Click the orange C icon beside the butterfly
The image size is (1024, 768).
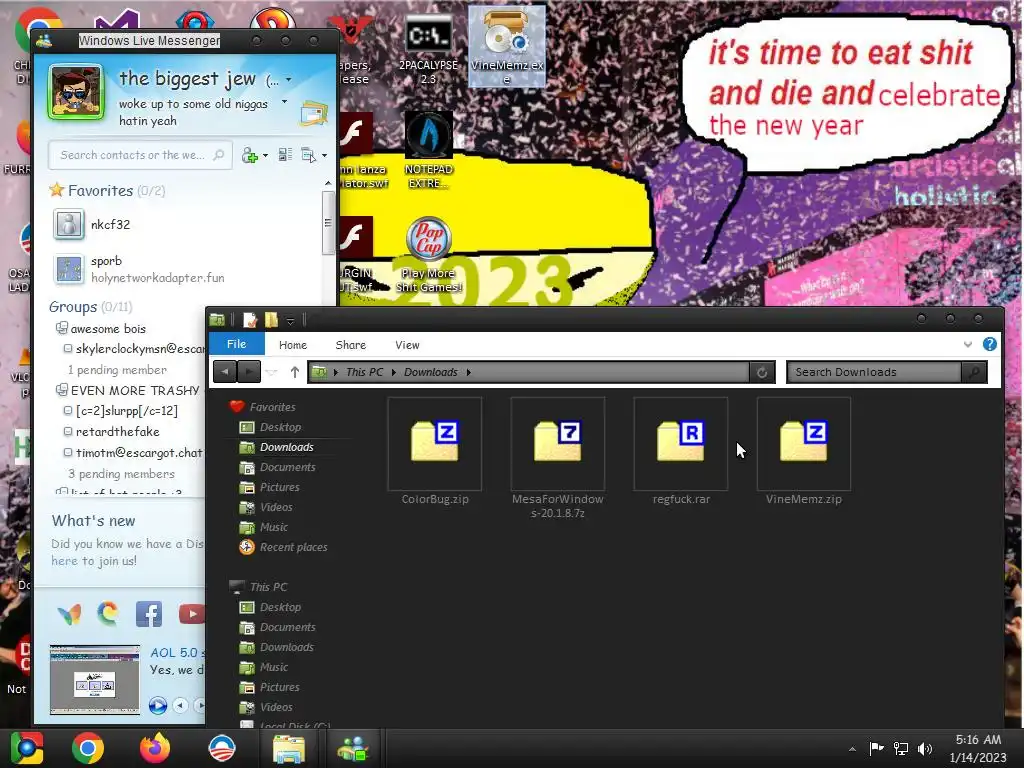click(x=108, y=614)
